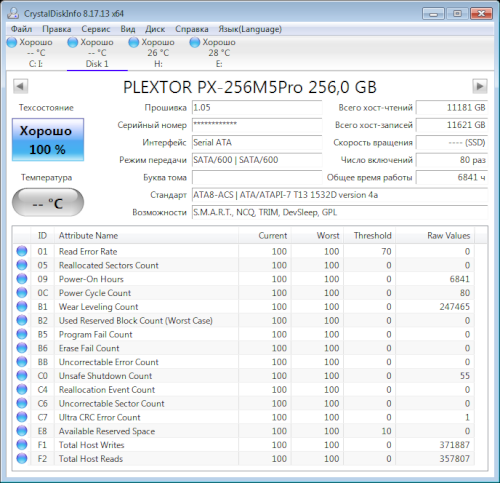The height and width of the screenshot is (483, 500).
Task: Open the Сервис menu
Action: pos(96,29)
